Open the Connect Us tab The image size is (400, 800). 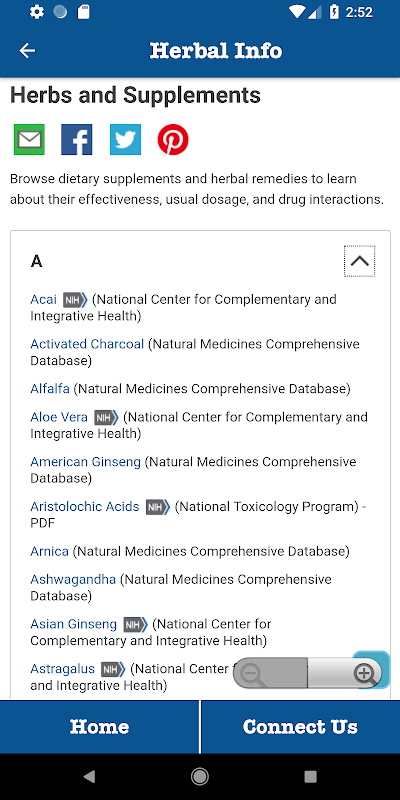301,727
